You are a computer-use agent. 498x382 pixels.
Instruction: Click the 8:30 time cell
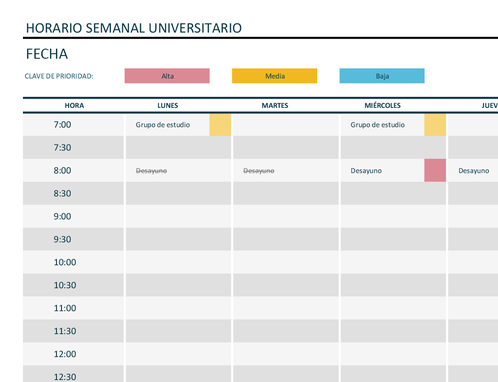pyautogui.click(x=73, y=193)
